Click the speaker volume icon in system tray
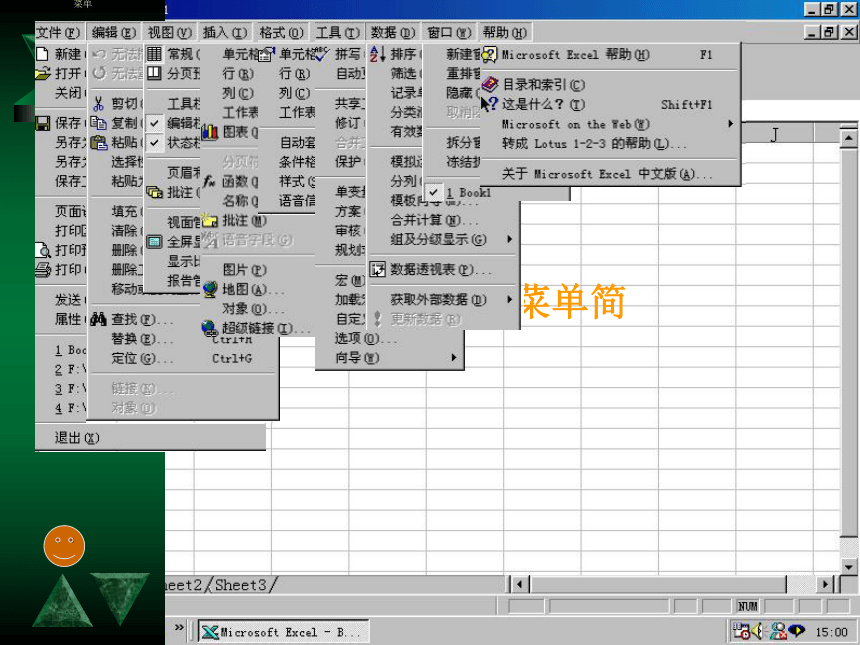 (x=758, y=631)
